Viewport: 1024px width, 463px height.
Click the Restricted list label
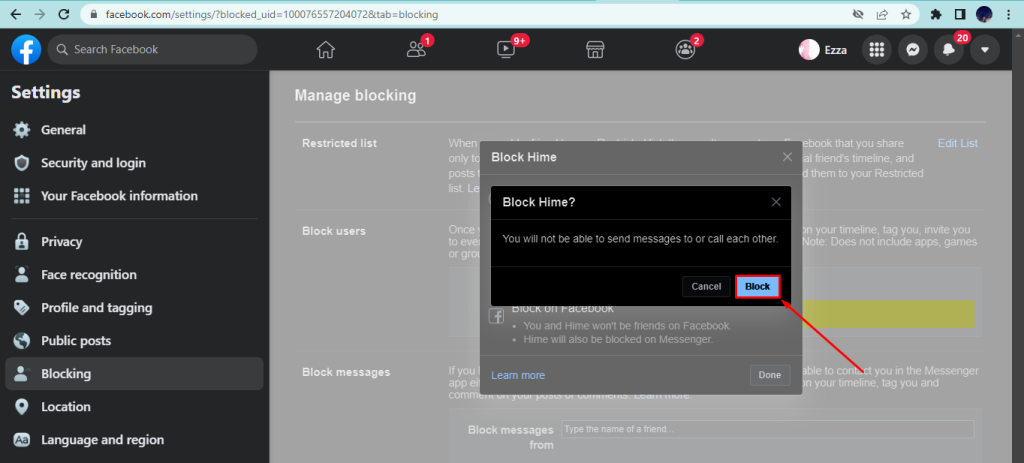point(340,143)
